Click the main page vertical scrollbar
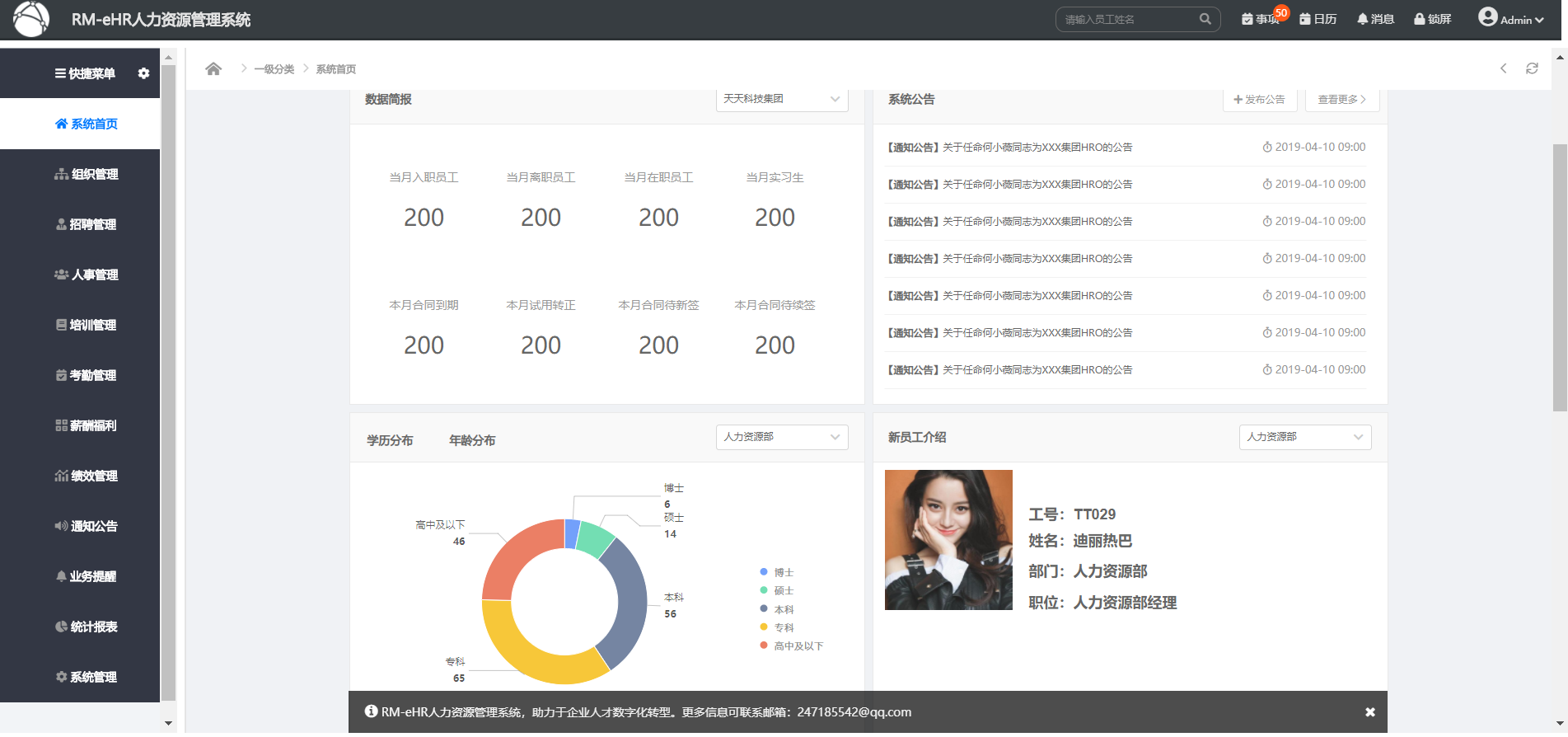The image size is (1568, 737). [1560, 279]
